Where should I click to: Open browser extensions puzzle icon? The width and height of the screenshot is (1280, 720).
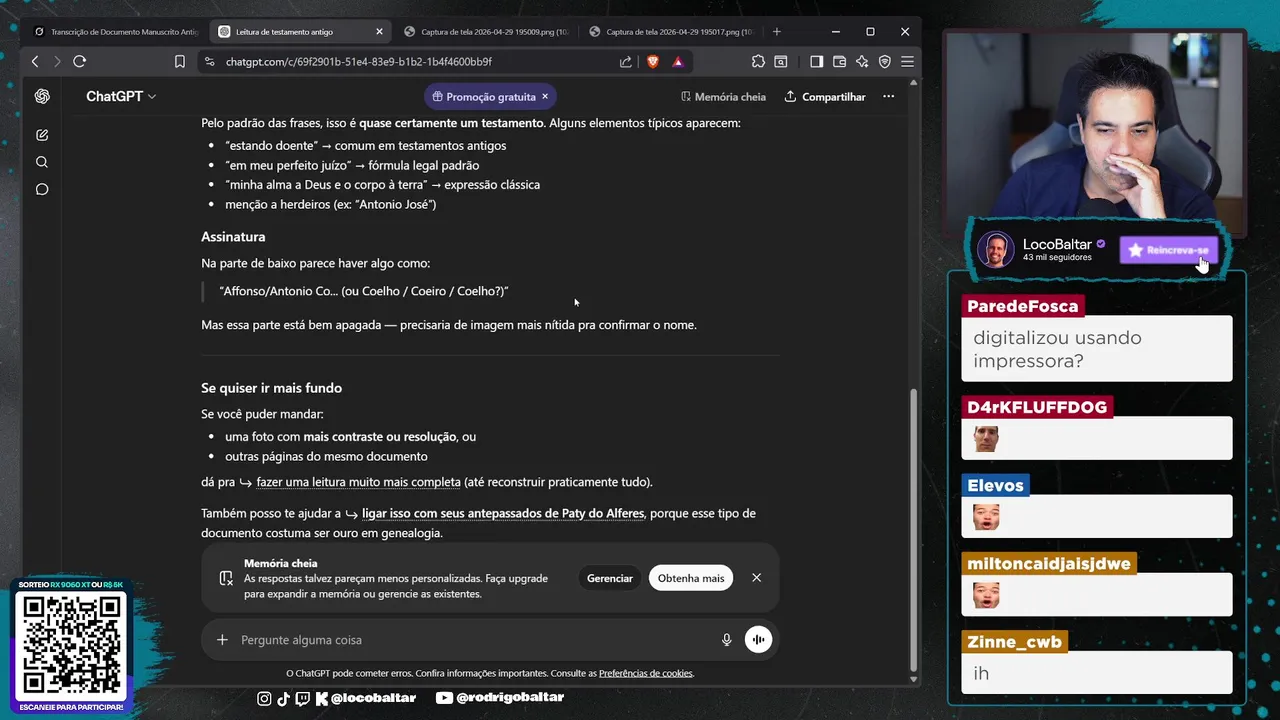coord(758,61)
